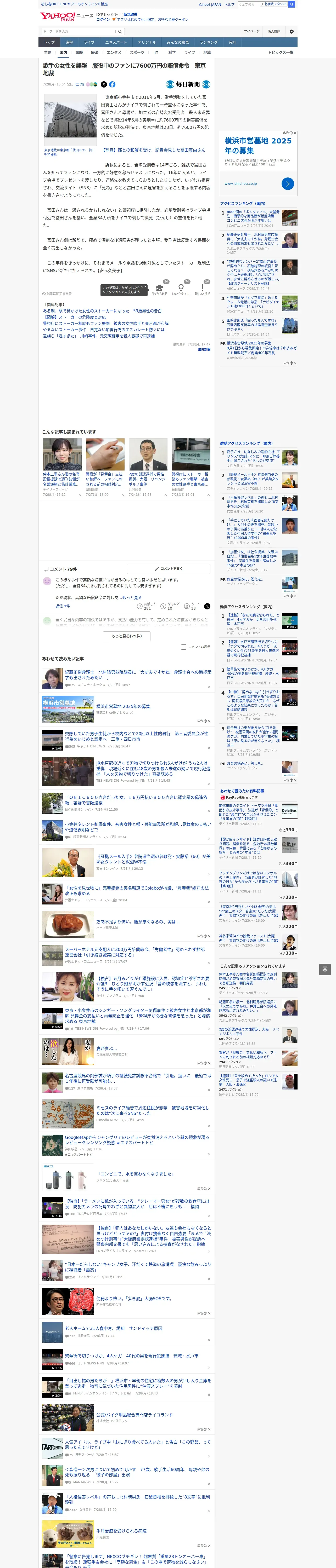The image size is (336, 1568).
Task: Click the blue arrow on 横浜市営墓地 ad
Action: (288, 183)
